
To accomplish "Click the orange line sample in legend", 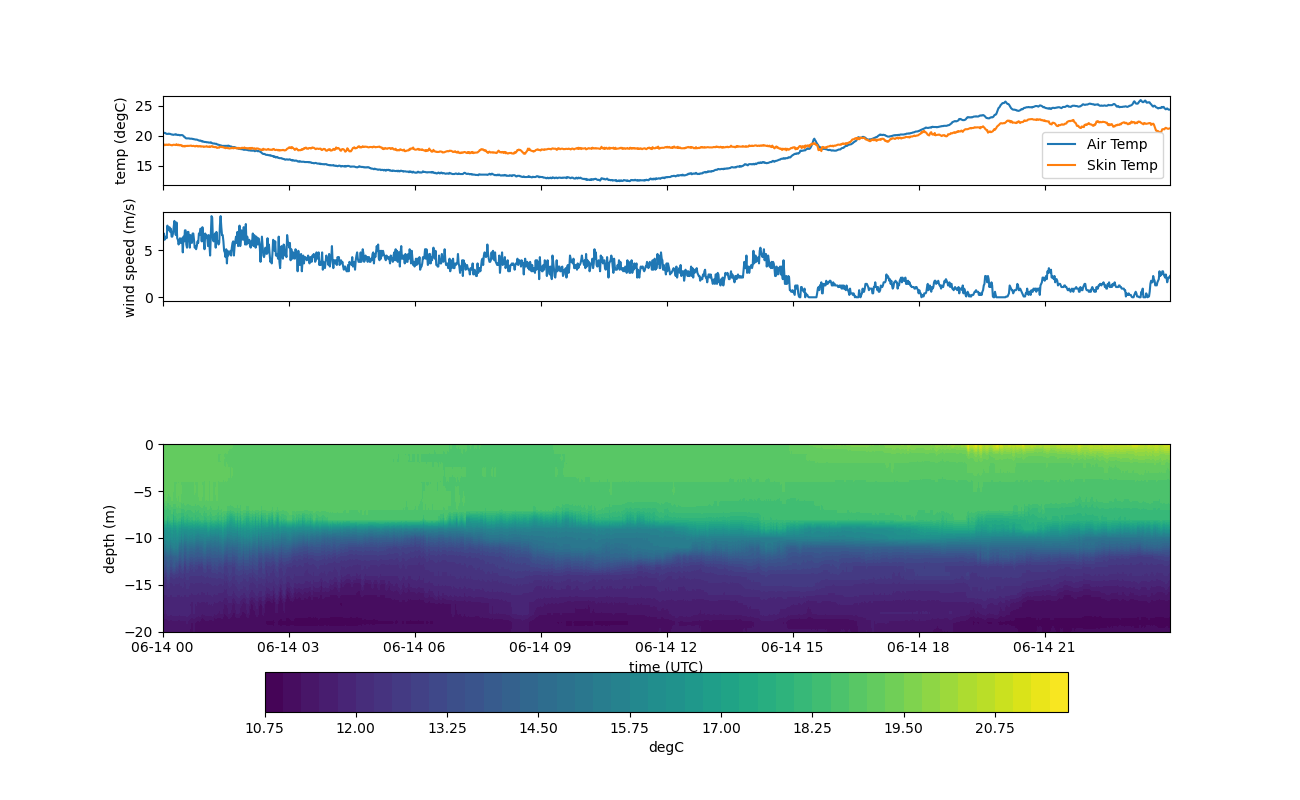I will tap(1064, 166).
